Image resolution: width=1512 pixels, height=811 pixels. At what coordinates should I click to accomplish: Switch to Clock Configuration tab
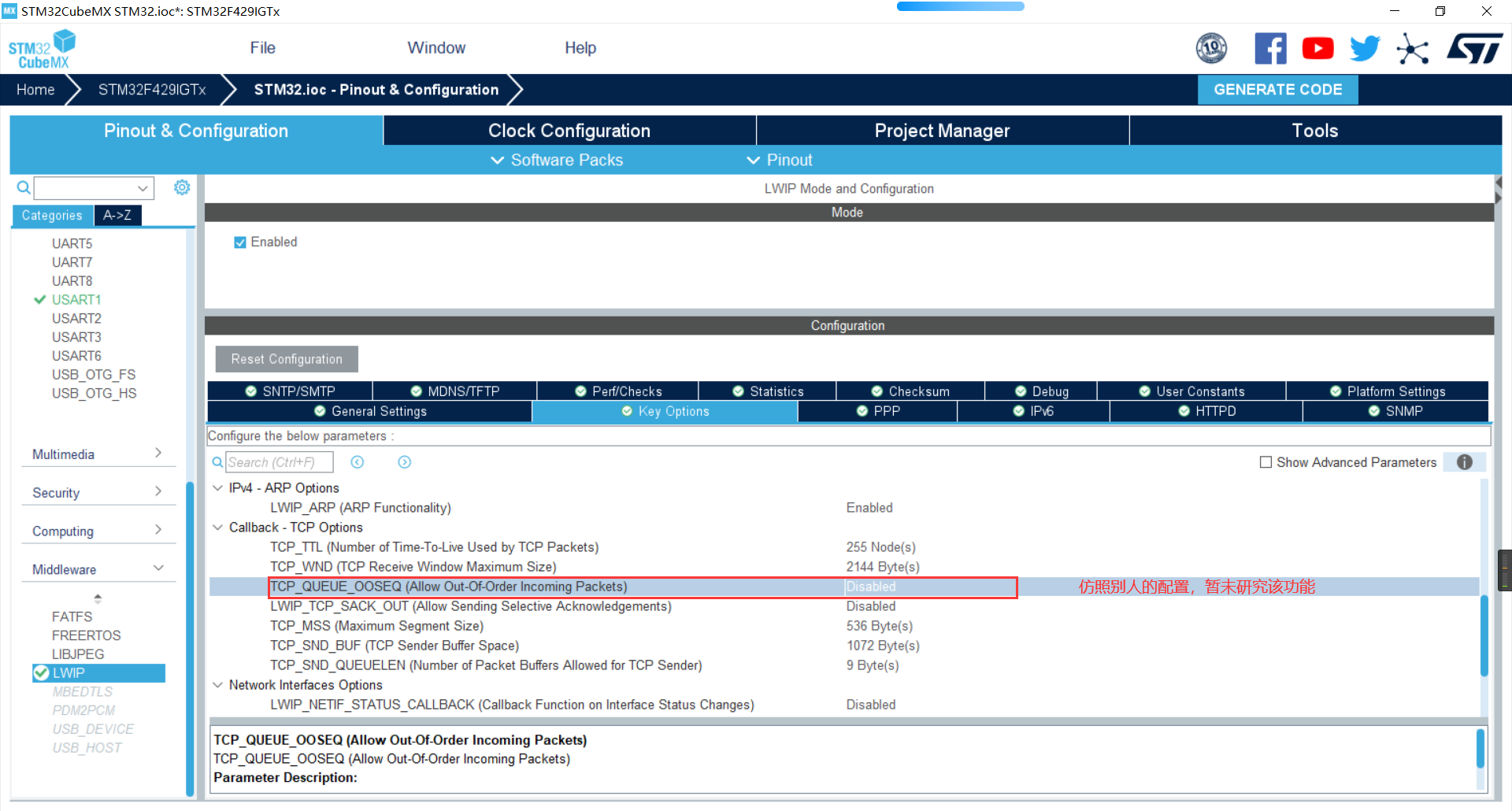pyautogui.click(x=569, y=131)
